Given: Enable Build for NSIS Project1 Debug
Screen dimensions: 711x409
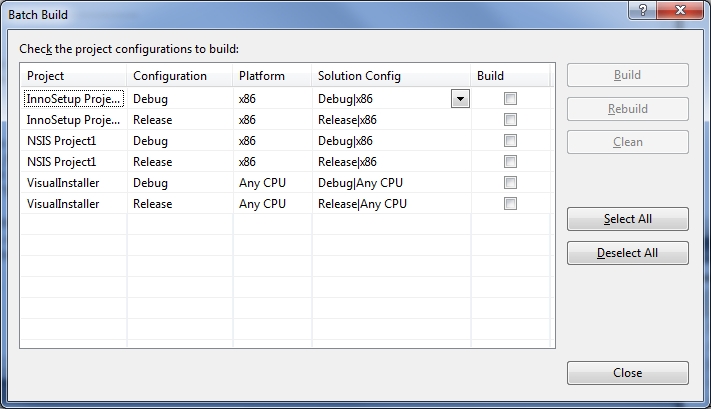Looking at the screenshot, I should (x=510, y=141).
